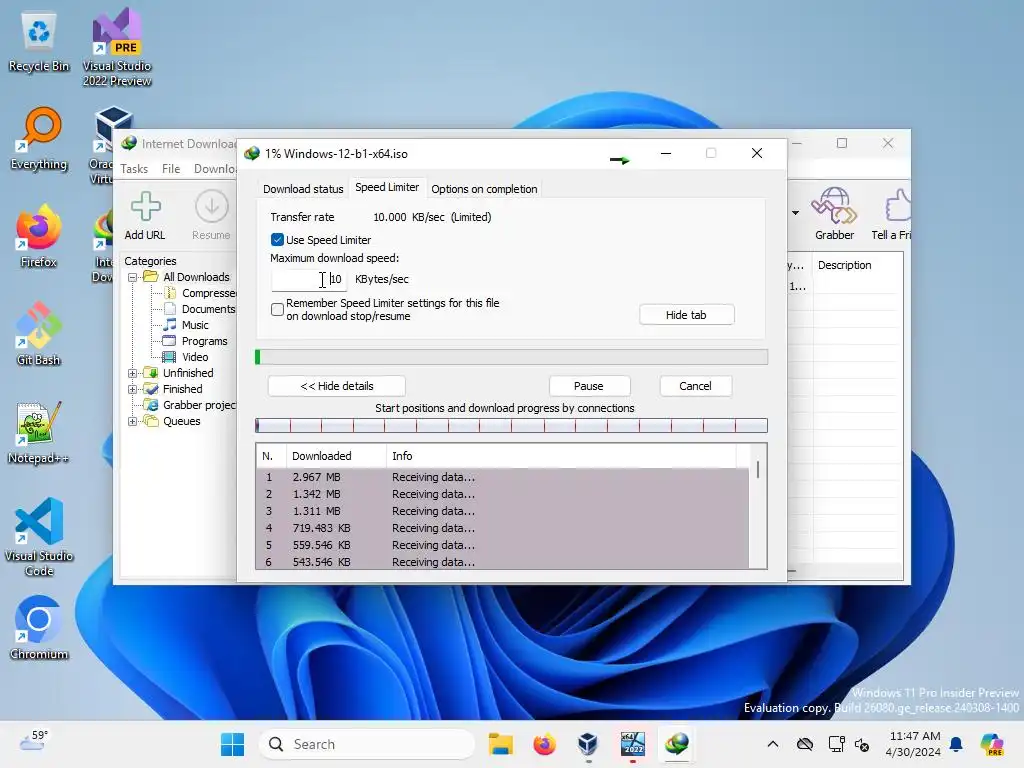Click the Info column header

[562, 456]
